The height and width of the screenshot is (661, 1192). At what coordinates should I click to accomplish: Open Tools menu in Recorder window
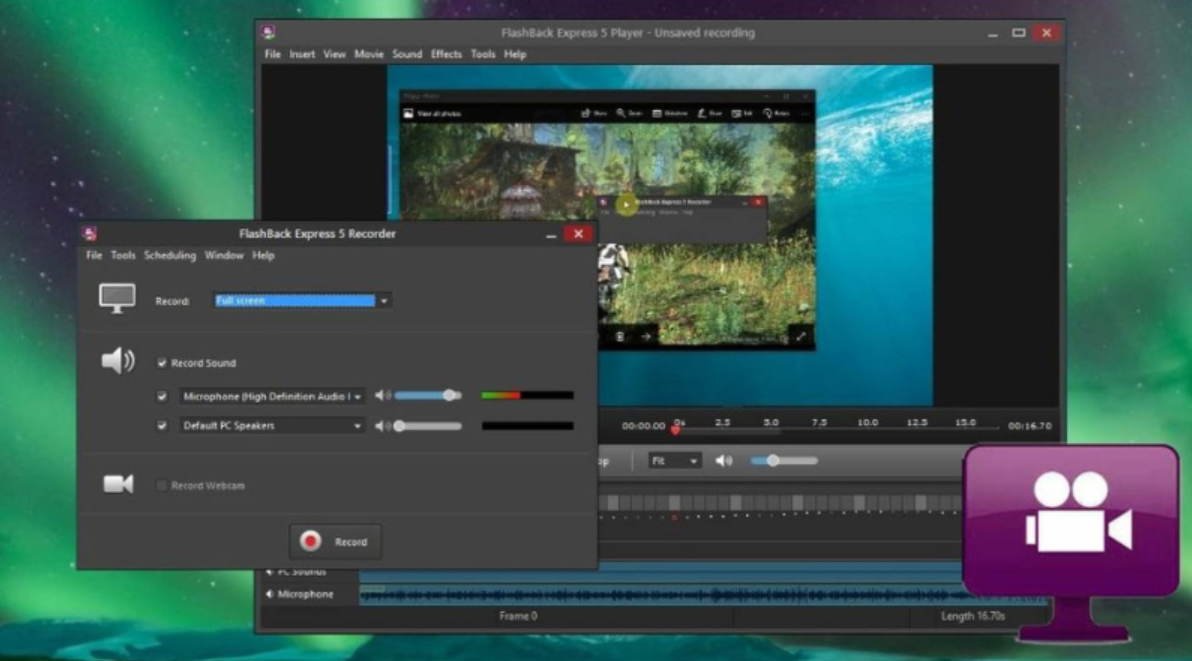click(x=123, y=255)
